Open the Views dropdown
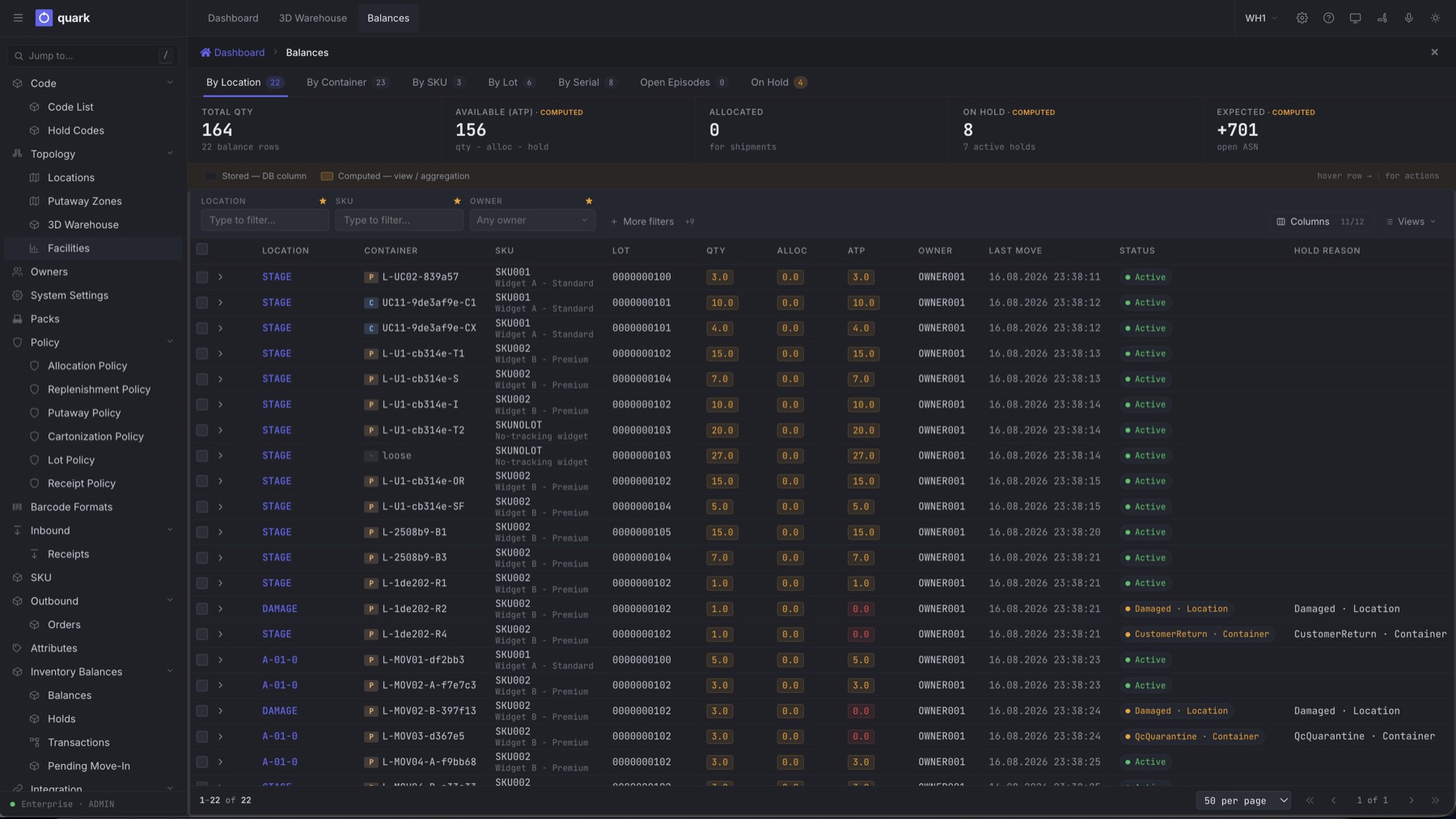This screenshot has height=819, width=1456. click(x=1411, y=221)
